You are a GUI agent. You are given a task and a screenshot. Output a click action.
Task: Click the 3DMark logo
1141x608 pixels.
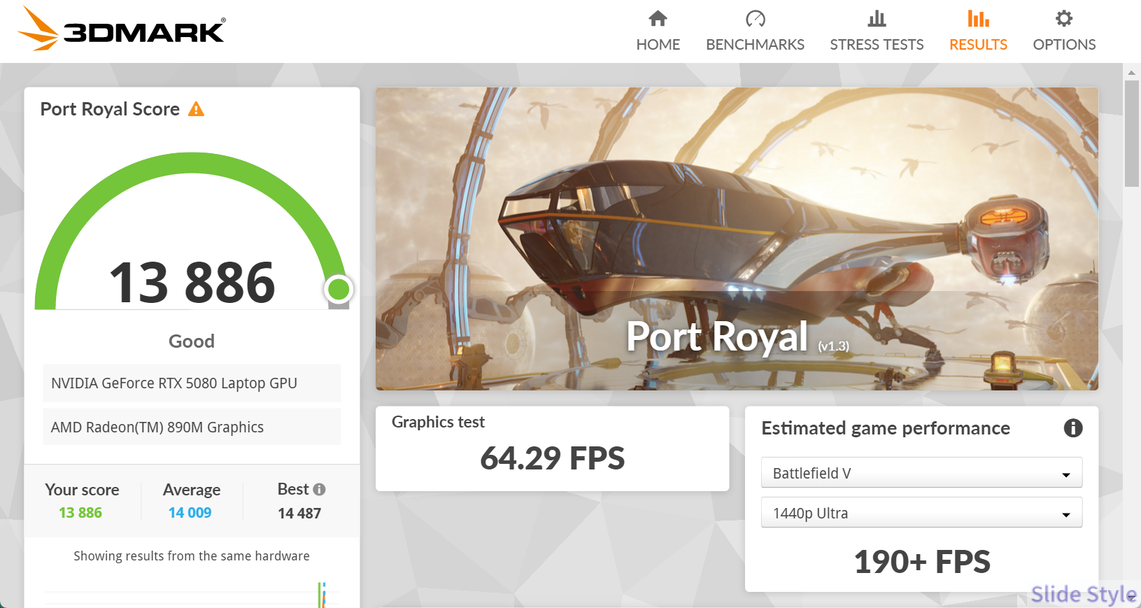click(x=122, y=30)
